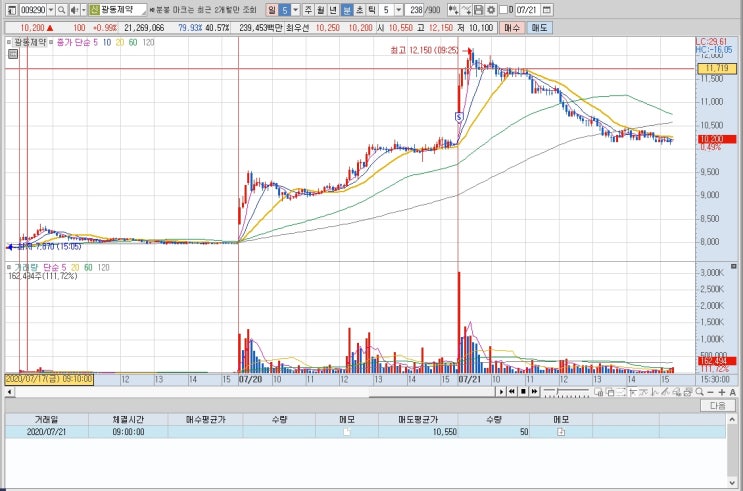
Task: Click the 11,719 price label on the axis
Action: (717, 69)
